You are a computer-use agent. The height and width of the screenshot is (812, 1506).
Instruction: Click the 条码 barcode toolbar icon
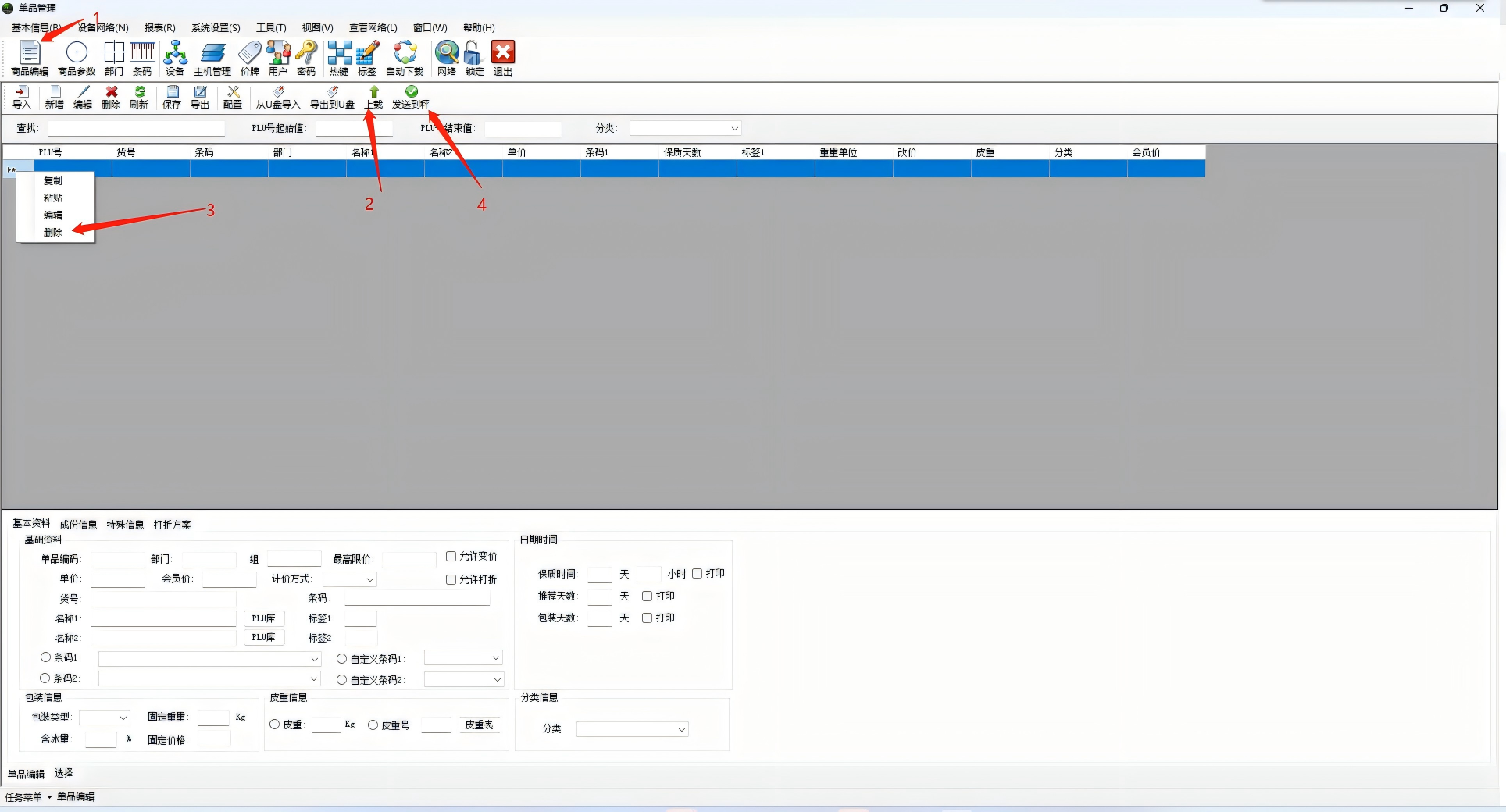(142, 58)
